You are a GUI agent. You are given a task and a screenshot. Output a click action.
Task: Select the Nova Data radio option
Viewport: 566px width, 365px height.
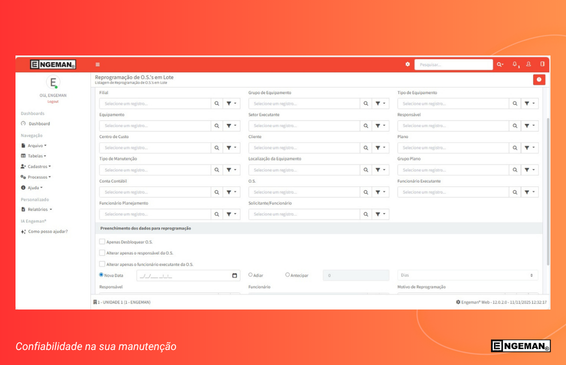coord(101,275)
